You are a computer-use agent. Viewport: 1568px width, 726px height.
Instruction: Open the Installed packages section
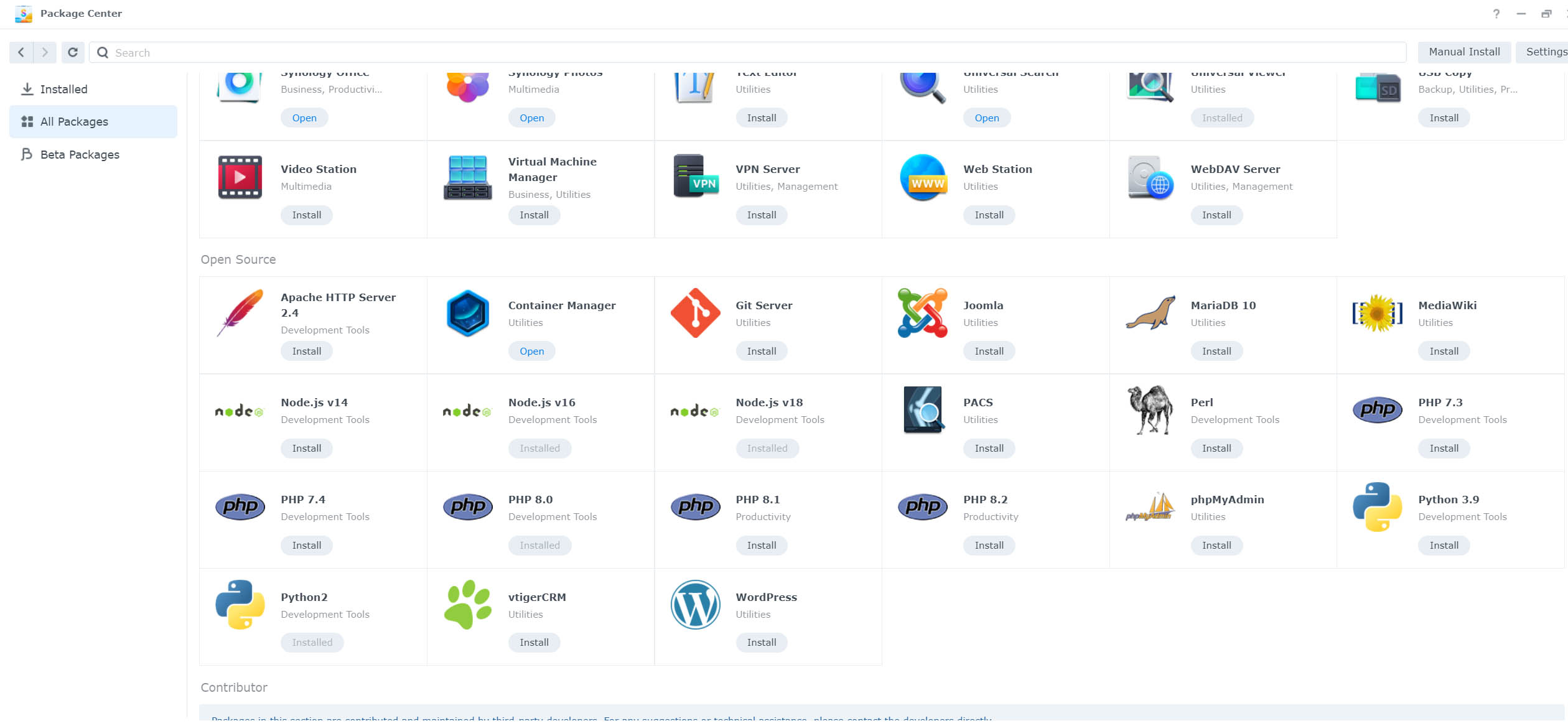tap(93, 89)
